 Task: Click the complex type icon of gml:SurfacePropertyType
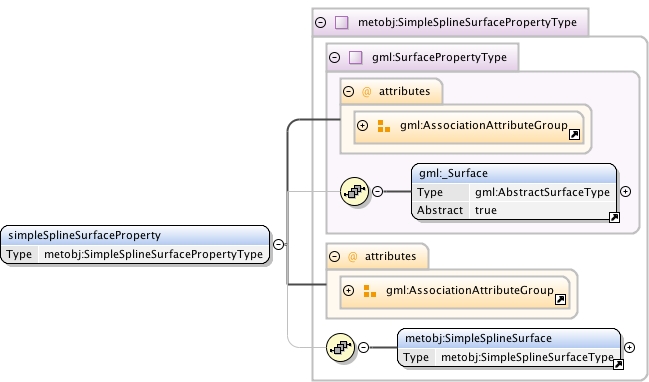tap(356, 57)
